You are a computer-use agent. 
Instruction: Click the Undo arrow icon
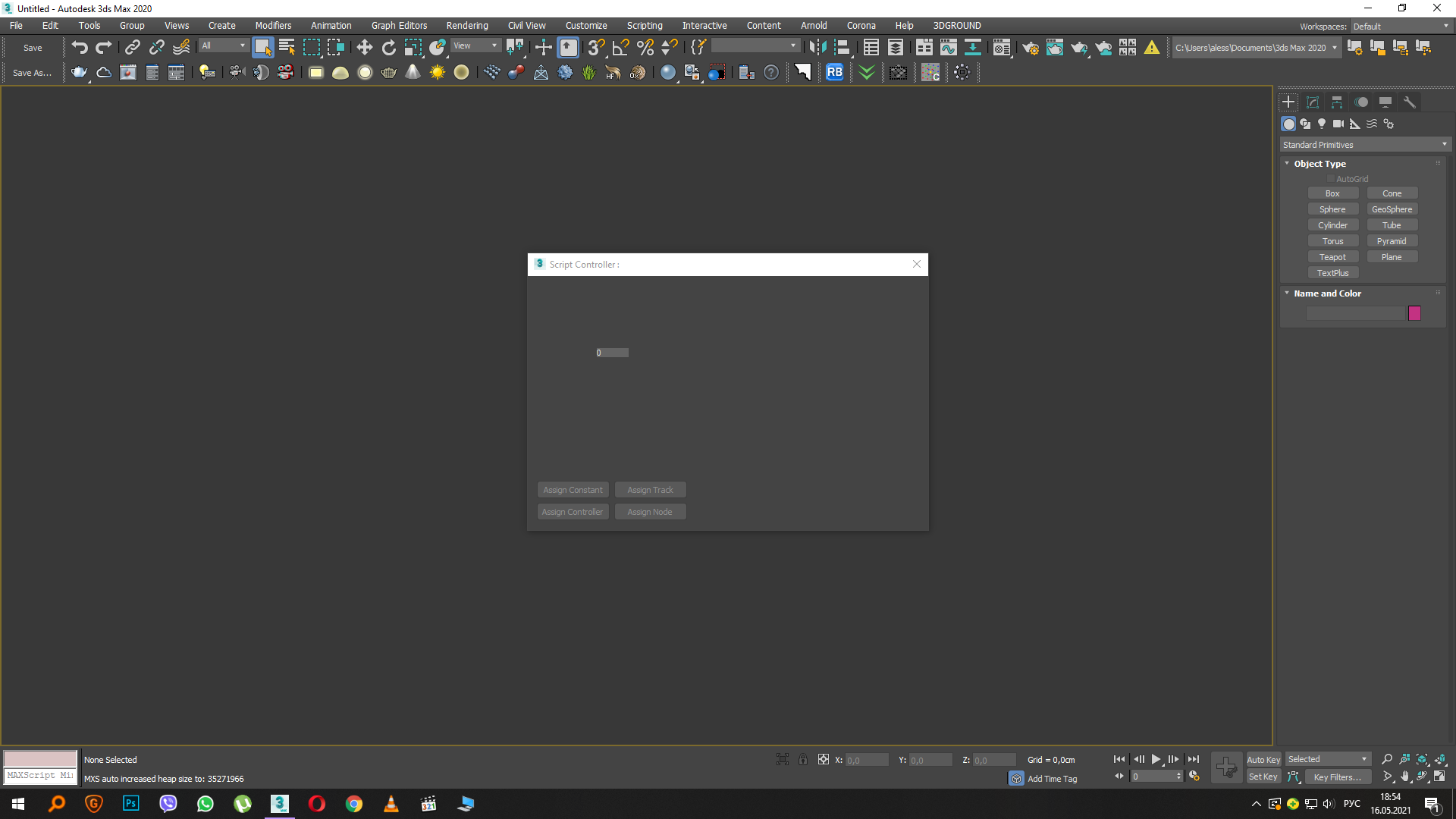[x=79, y=47]
